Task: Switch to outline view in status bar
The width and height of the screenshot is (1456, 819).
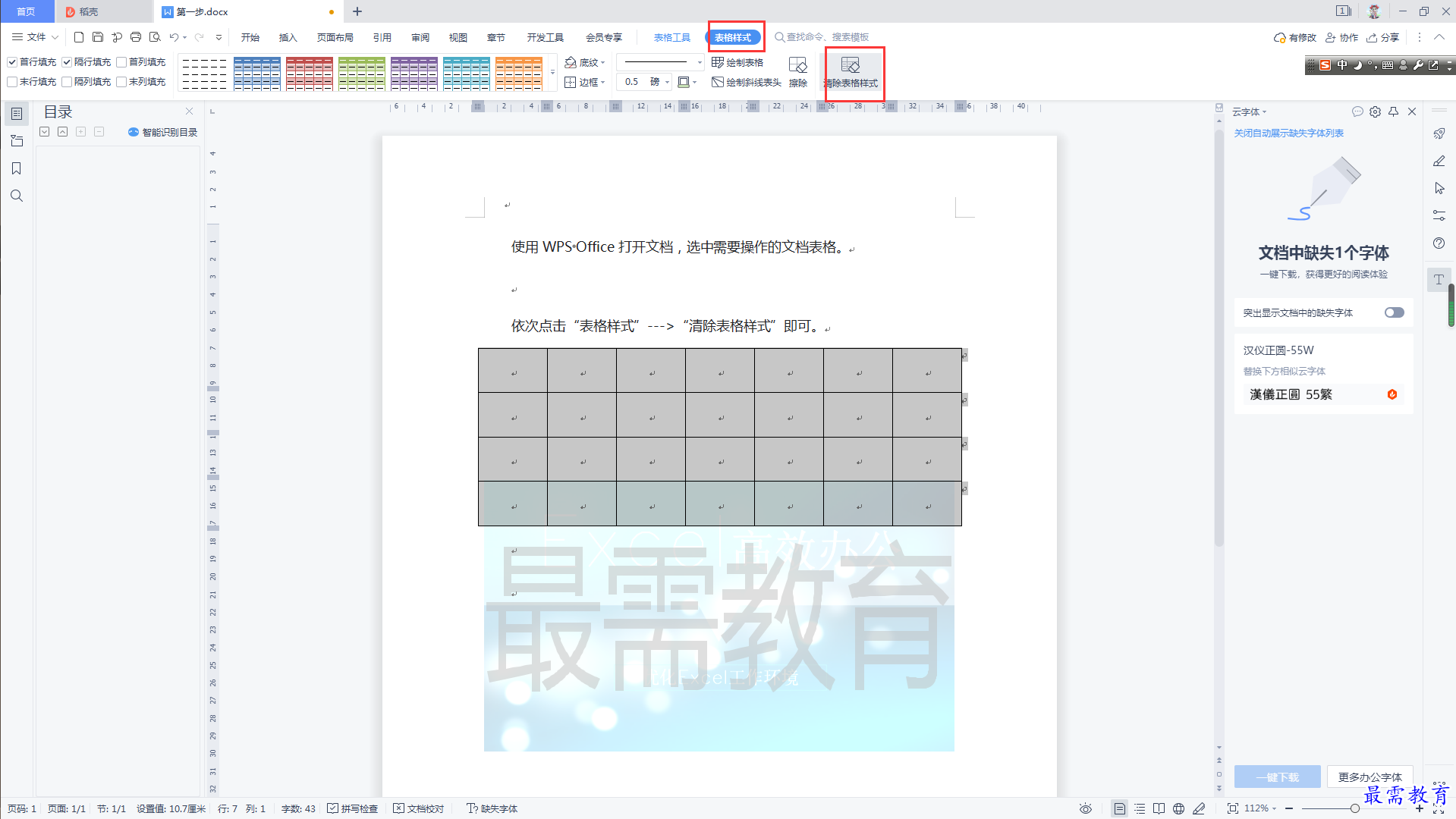Action: pyautogui.click(x=1140, y=808)
